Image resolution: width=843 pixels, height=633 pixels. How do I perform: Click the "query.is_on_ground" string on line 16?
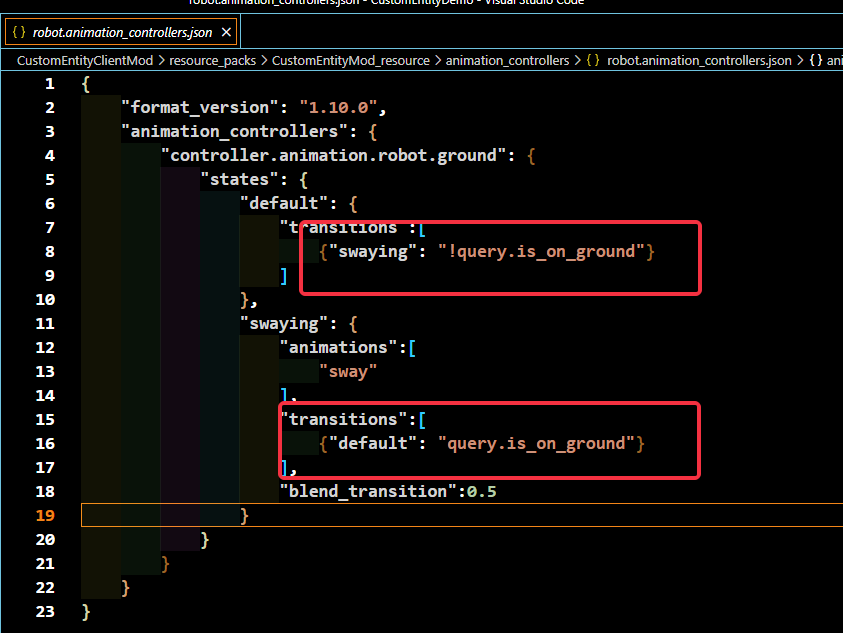tap(536, 444)
